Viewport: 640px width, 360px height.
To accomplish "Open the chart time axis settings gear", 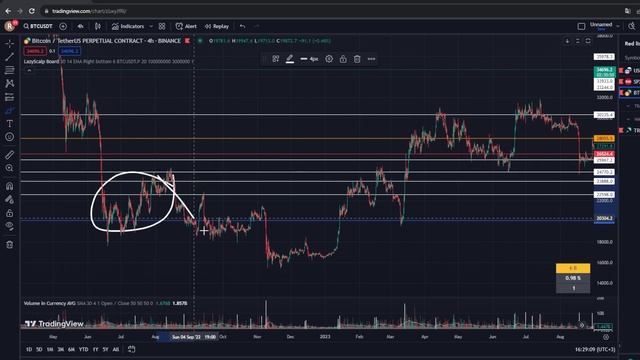I will point(606,337).
